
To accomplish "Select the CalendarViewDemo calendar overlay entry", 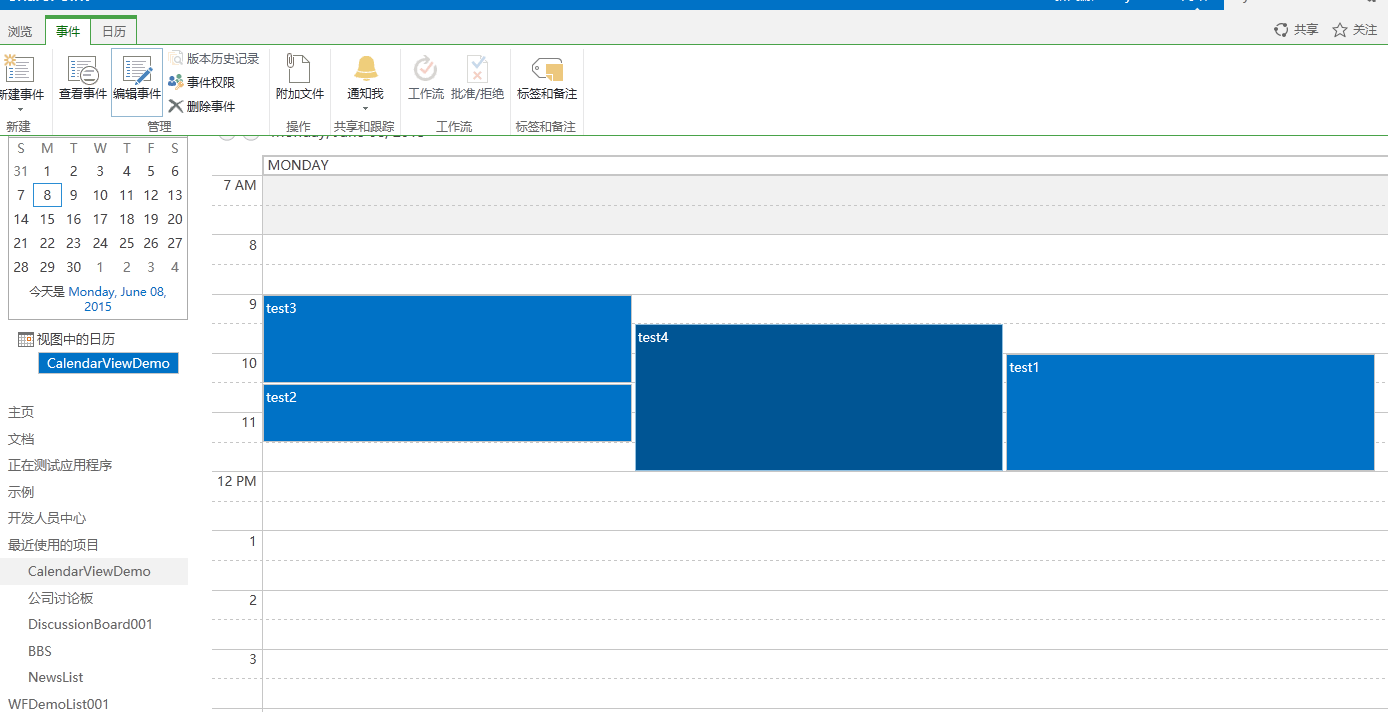I will point(108,363).
